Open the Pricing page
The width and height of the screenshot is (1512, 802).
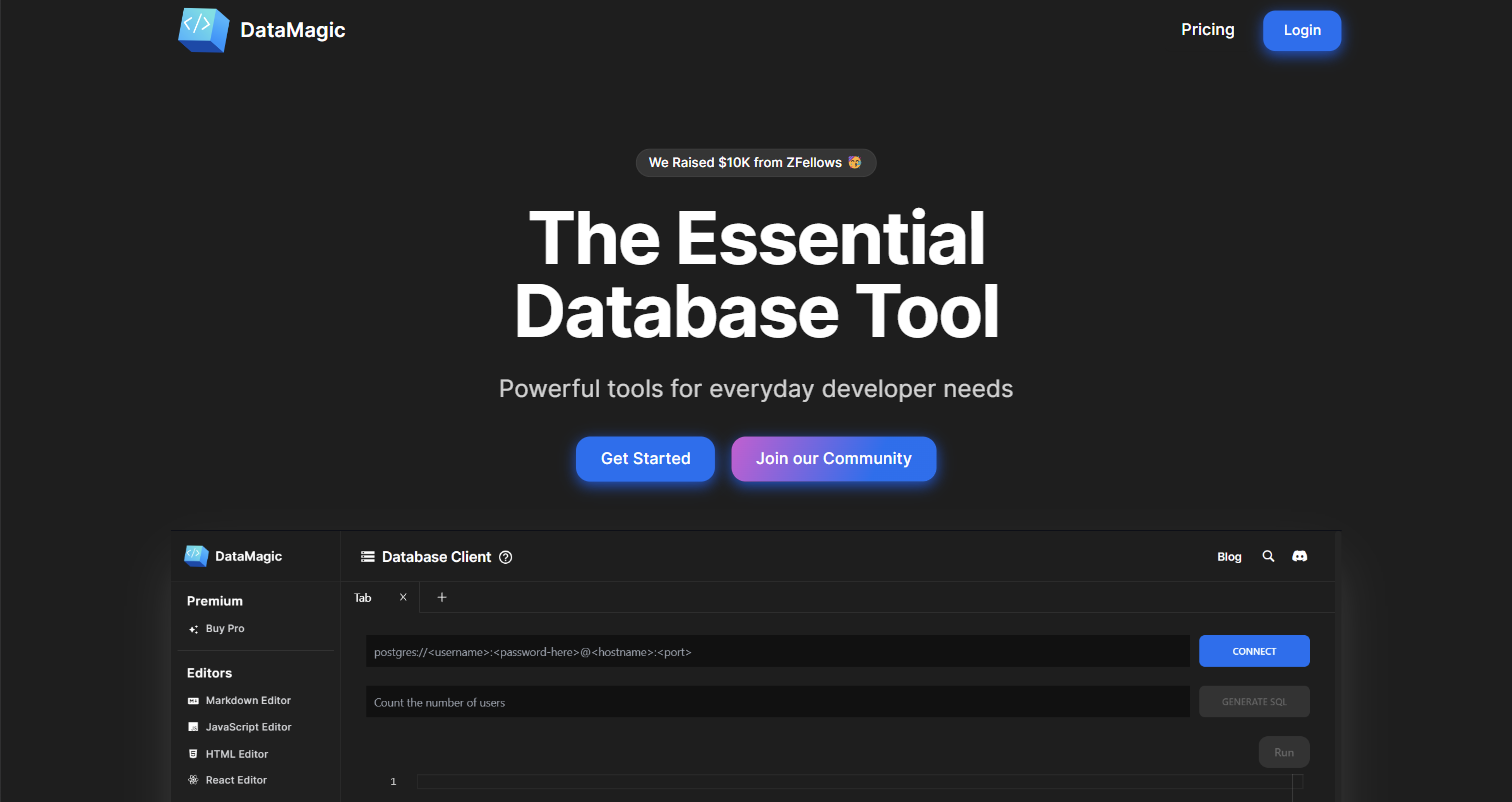pyautogui.click(x=1207, y=29)
